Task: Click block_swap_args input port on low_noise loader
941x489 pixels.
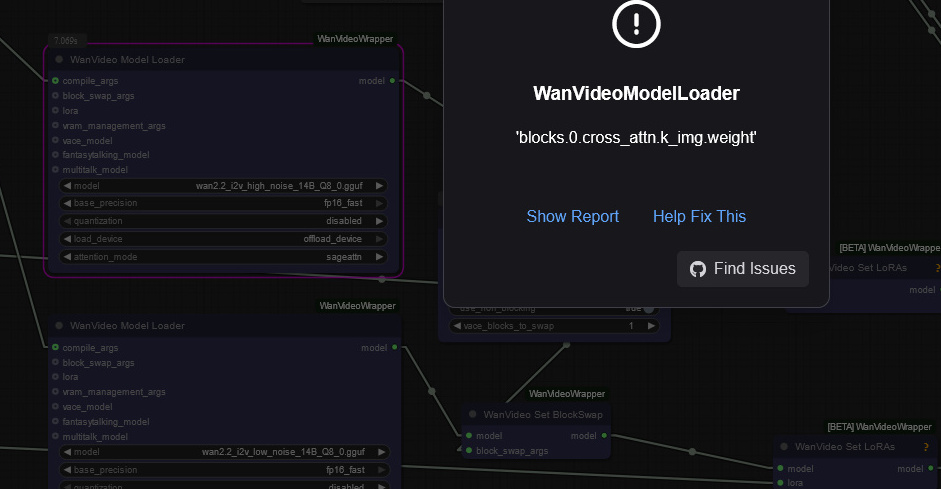Action: [x=55, y=362]
